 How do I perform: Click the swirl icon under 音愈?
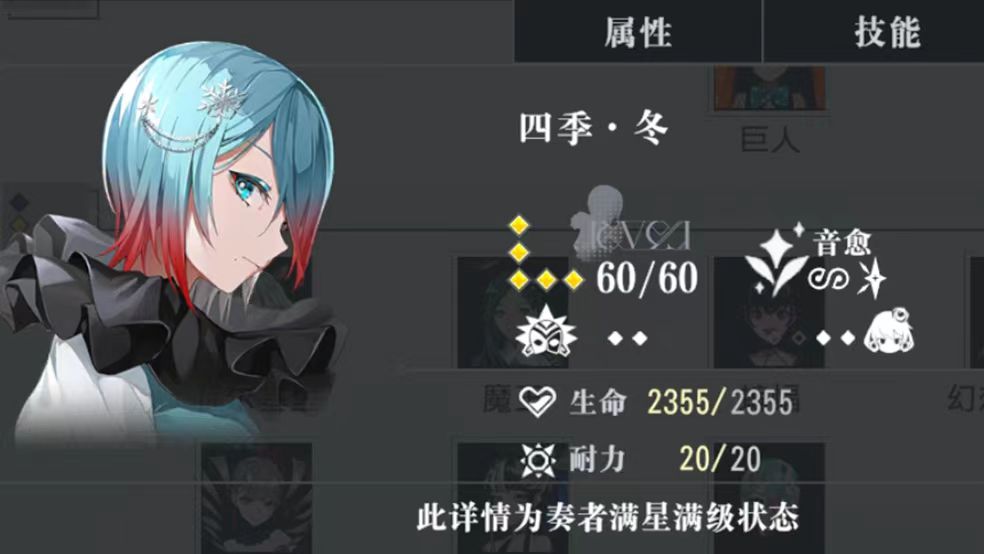pyautogui.click(x=828, y=279)
